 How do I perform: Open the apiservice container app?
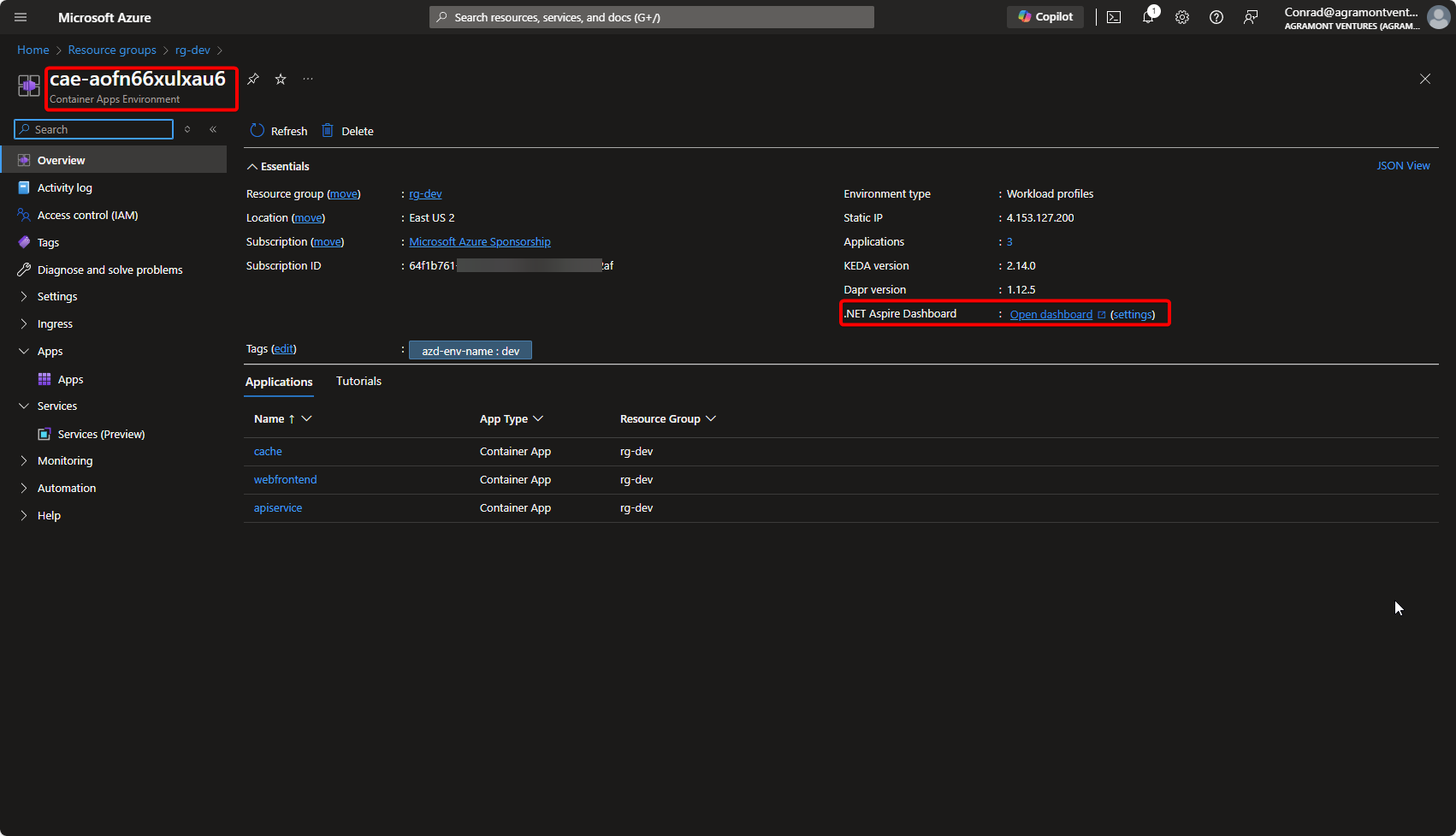click(278, 507)
